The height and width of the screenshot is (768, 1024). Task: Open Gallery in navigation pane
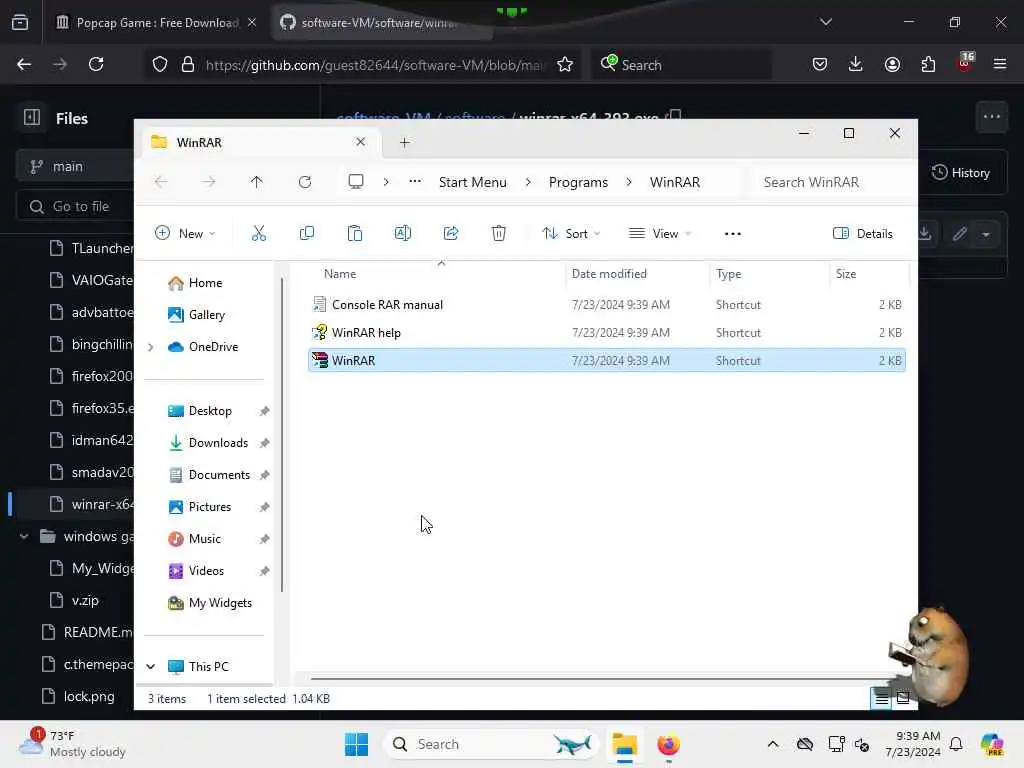click(206, 315)
